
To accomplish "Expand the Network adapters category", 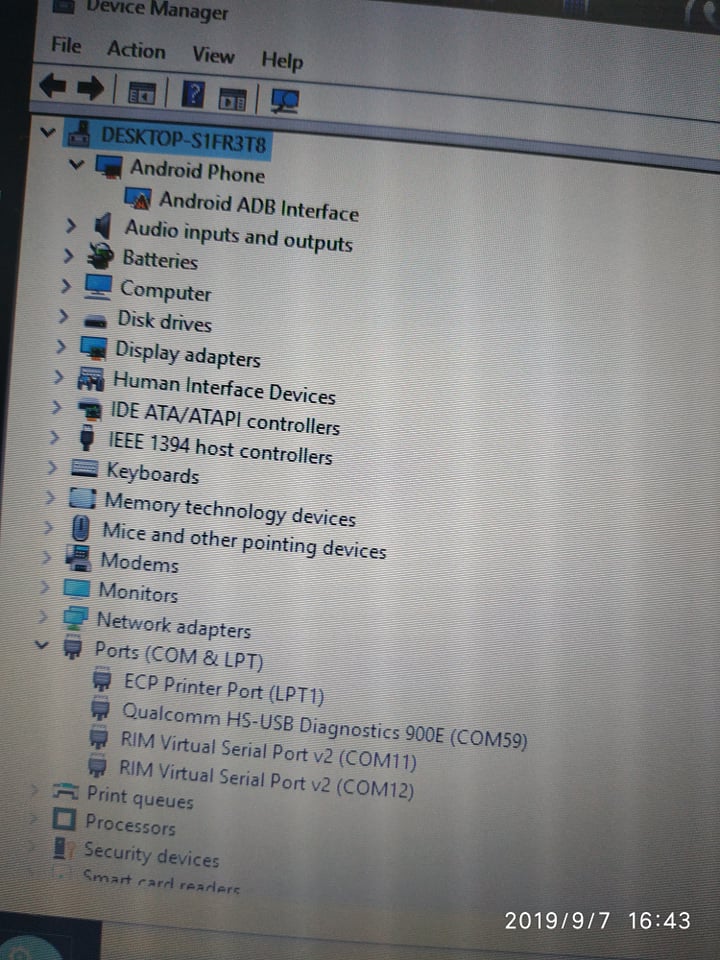I will (43, 616).
